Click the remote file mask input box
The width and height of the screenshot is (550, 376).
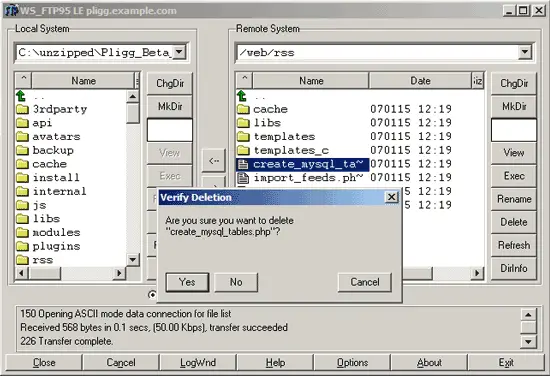tap(514, 130)
